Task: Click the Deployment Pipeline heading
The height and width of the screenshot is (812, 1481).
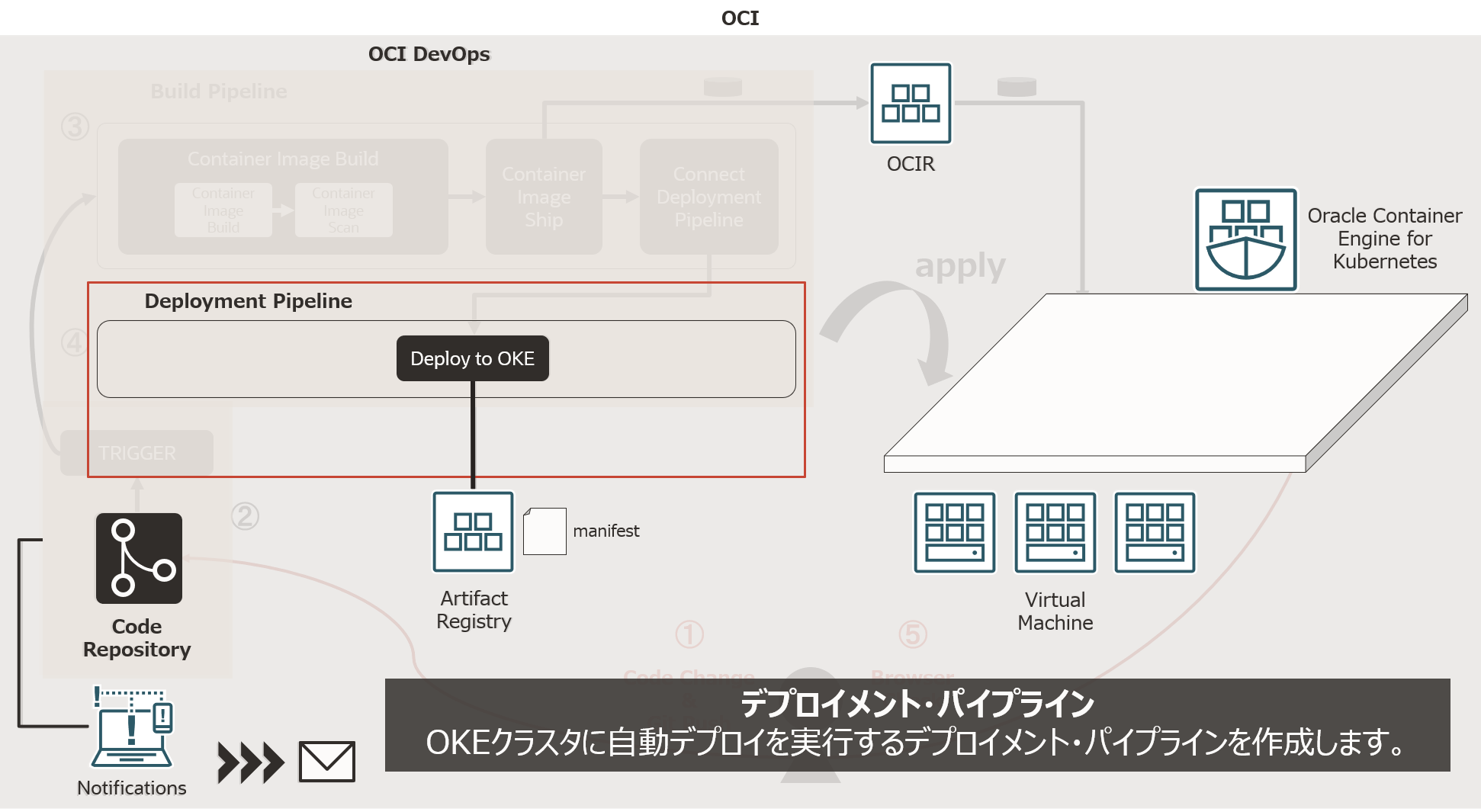Action: click(x=248, y=301)
